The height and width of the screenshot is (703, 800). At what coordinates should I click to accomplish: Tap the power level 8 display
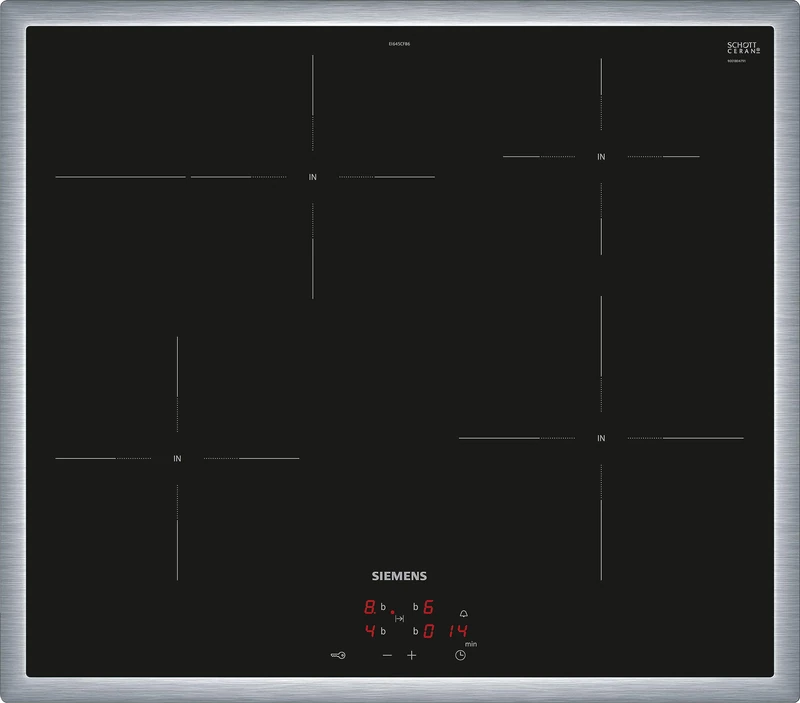pyautogui.click(x=369, y=606)
